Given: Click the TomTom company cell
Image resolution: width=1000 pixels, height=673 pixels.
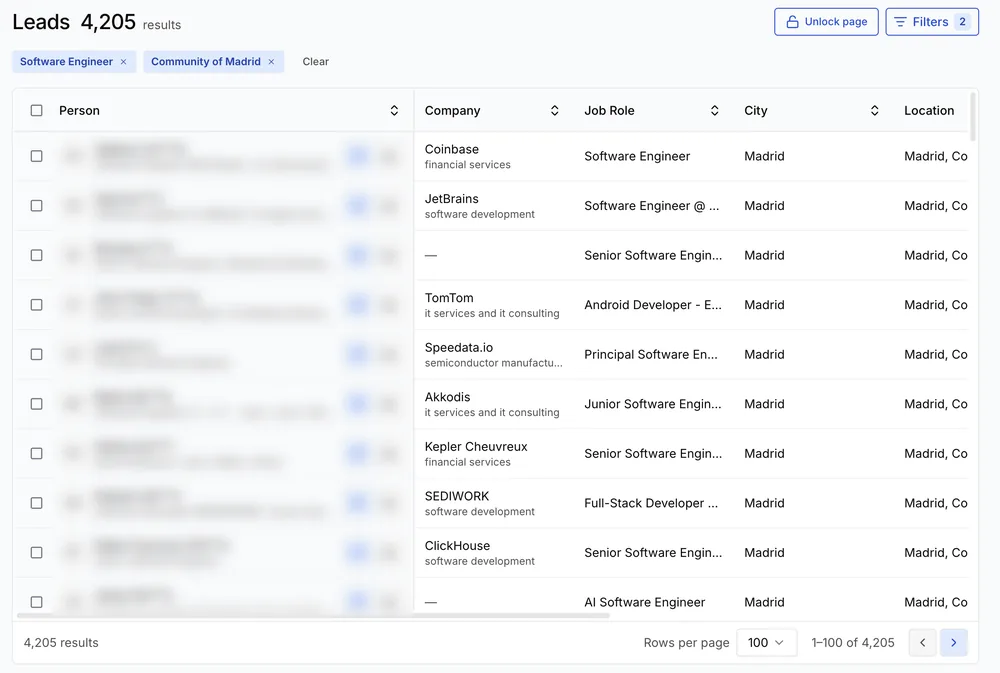Looking at the screenshot, I should 492,305.
